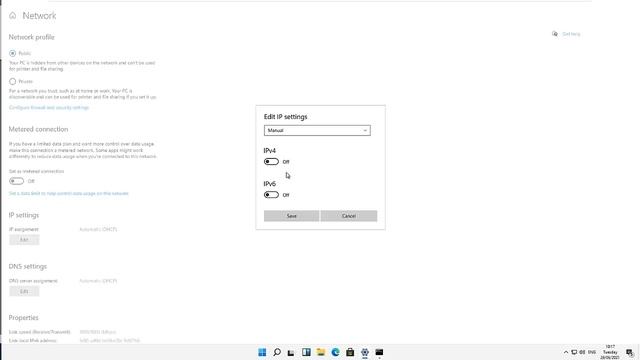Select the Public network profile option
The width and height of the screenshot is (640, 360).
click(x=13, y=53)
